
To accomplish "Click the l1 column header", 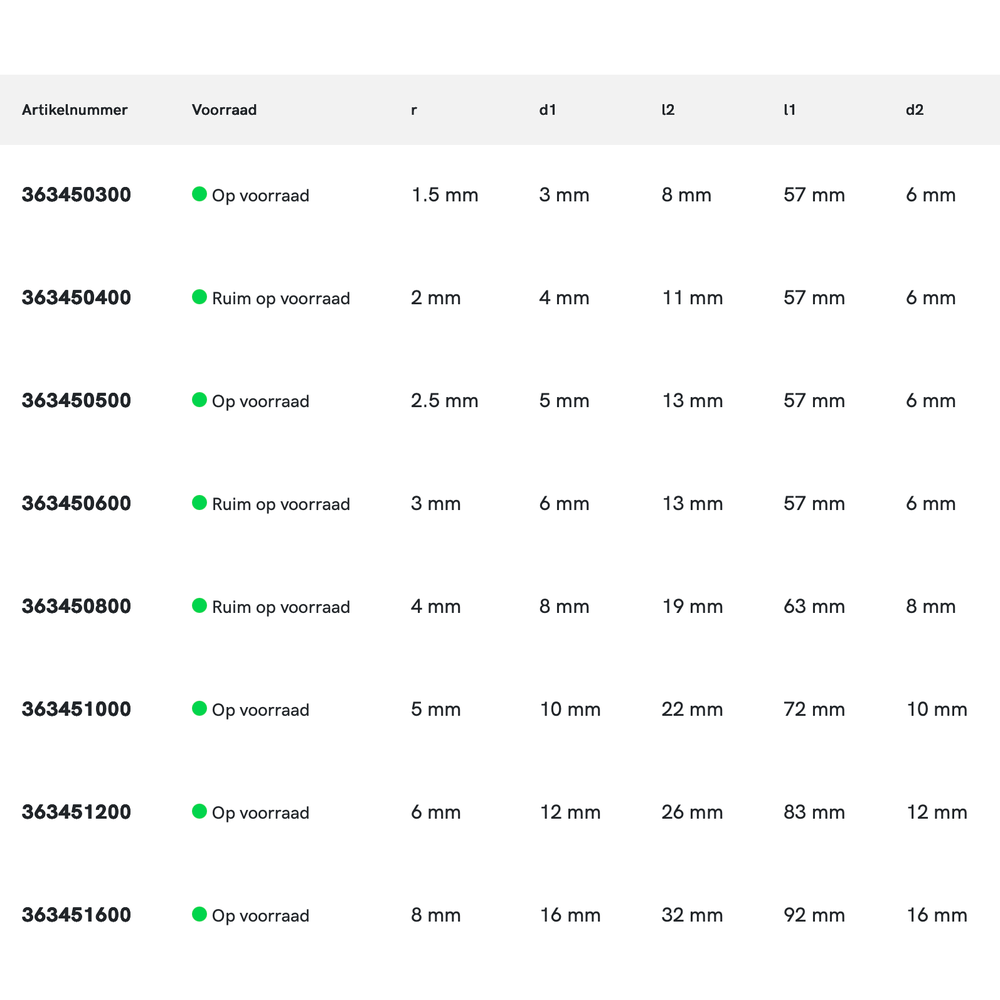I will [x=789, y=110].
